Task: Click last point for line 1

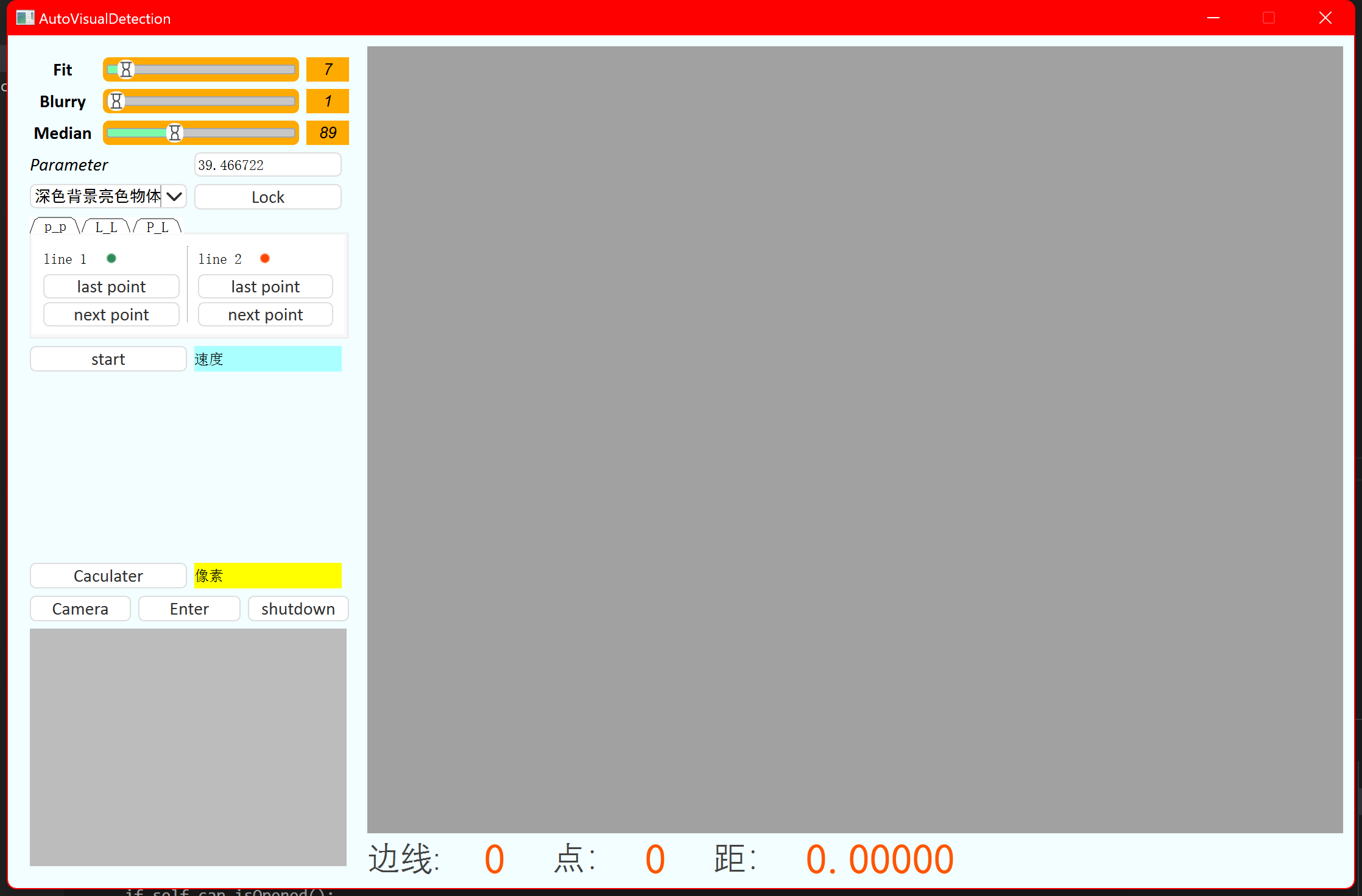Action: coord(111,287)
